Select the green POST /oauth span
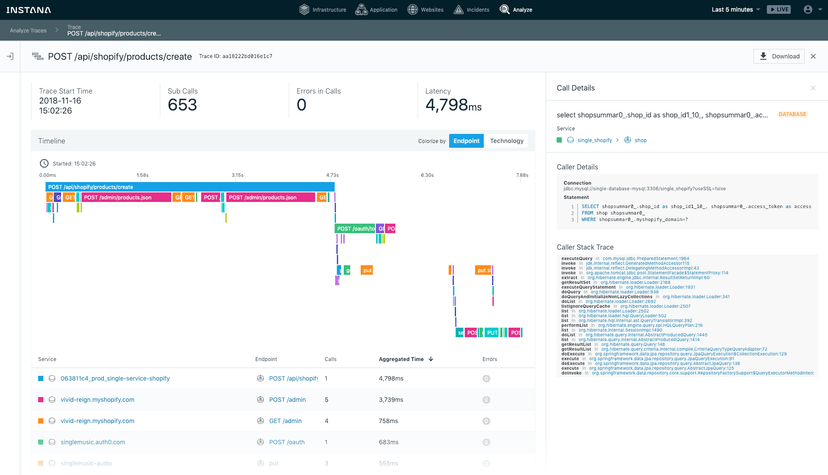 pos(355,229)
